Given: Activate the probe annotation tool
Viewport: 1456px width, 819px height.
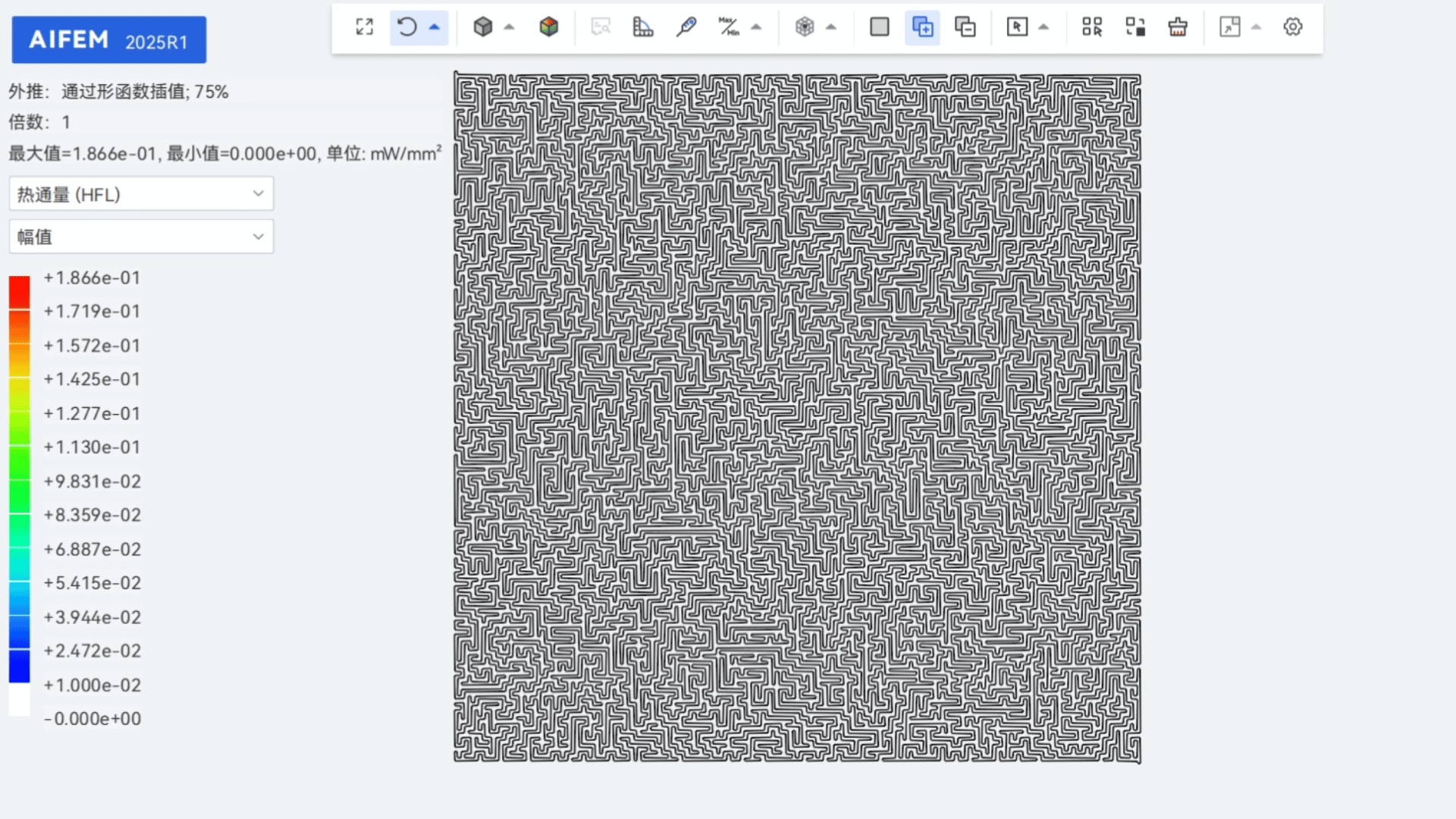Looking at the screenshot, I should [x=686, y=27].
